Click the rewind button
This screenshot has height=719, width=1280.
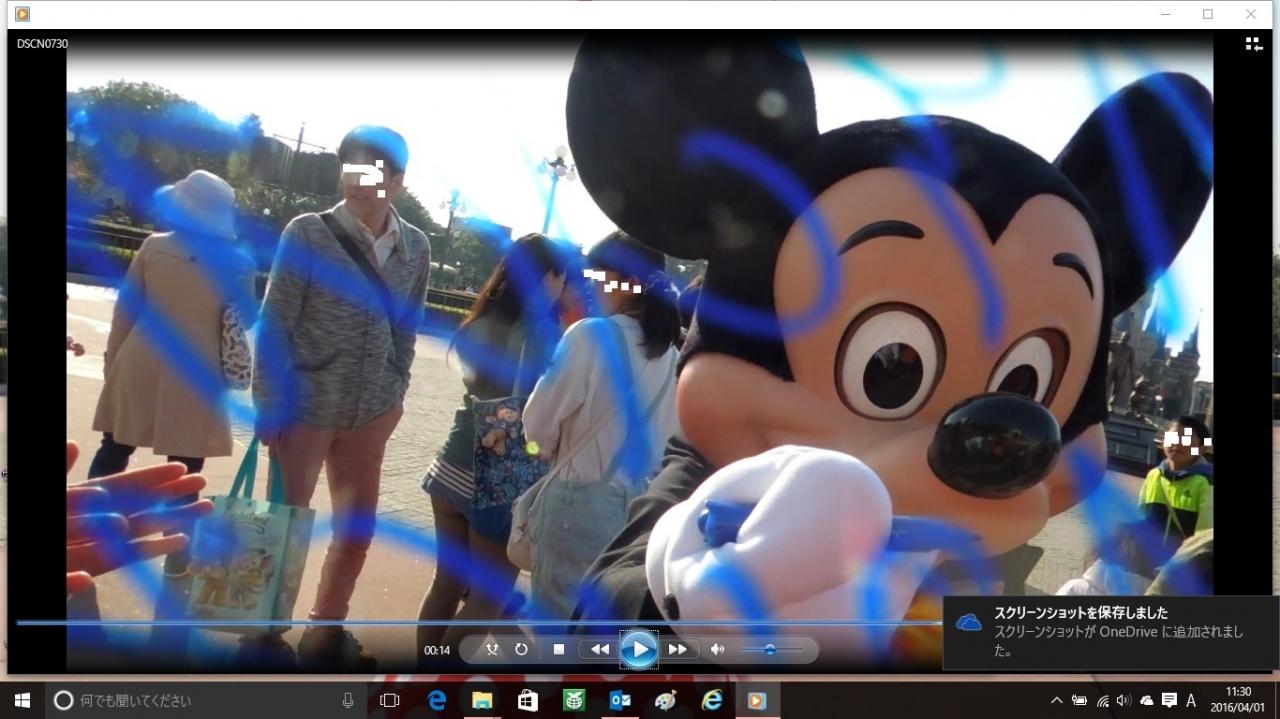tap(600, 649)
